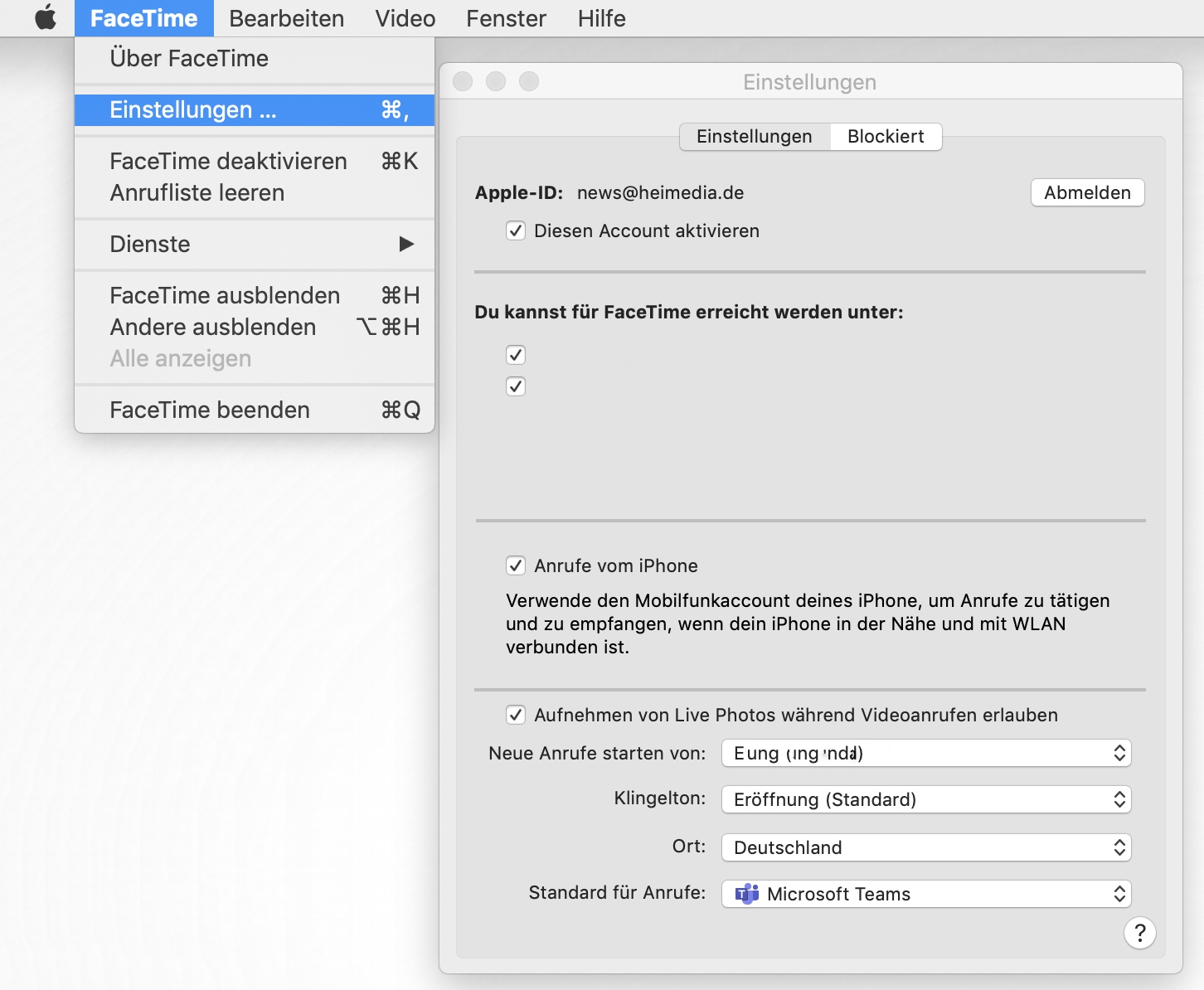
Task: Disable Anrufe vom iPhone checkbox
Action: [516, 565]
